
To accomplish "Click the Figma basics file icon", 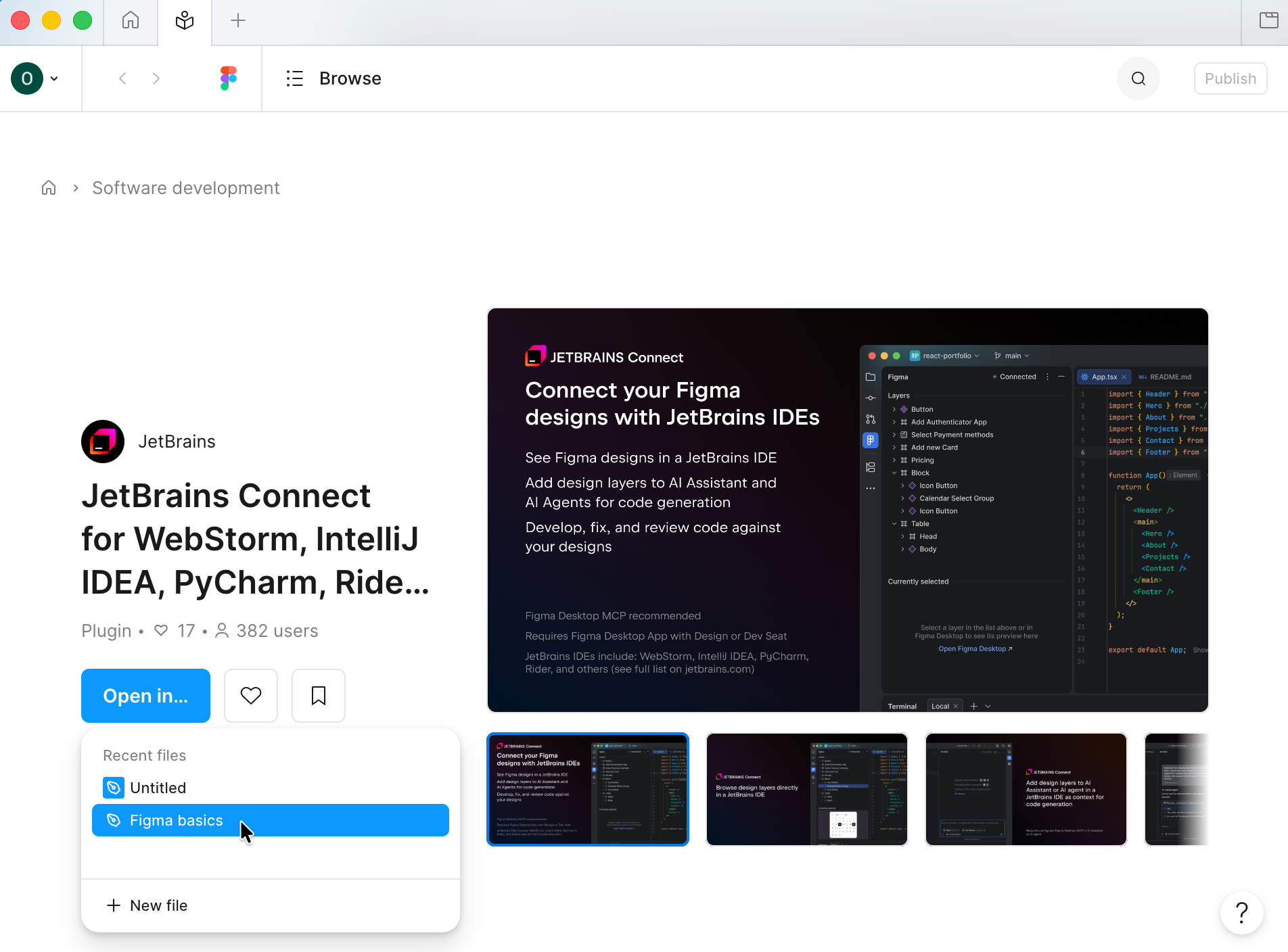I will [x=114, y=820].
